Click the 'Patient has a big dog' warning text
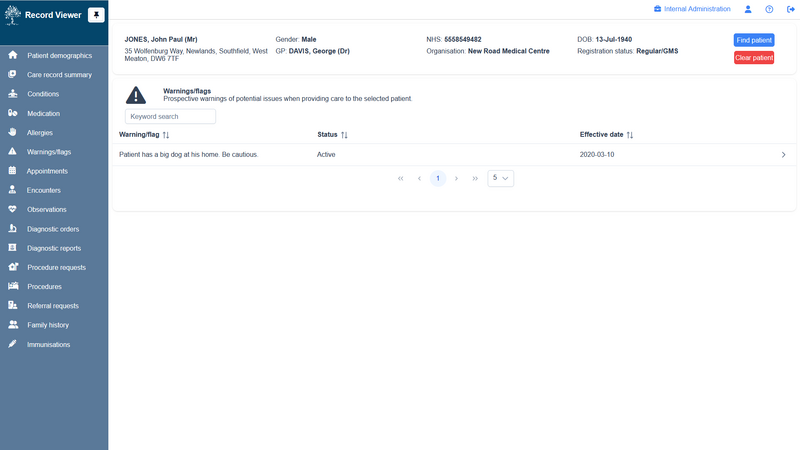The image size is (800, 450). pos(189,155)
